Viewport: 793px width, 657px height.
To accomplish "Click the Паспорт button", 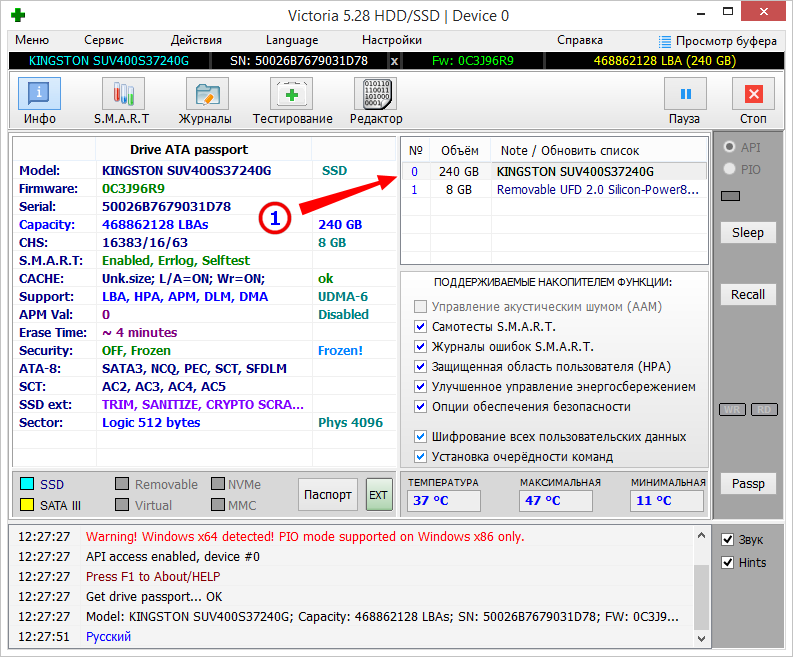I will pyautogui.click(x=328, y=495).
